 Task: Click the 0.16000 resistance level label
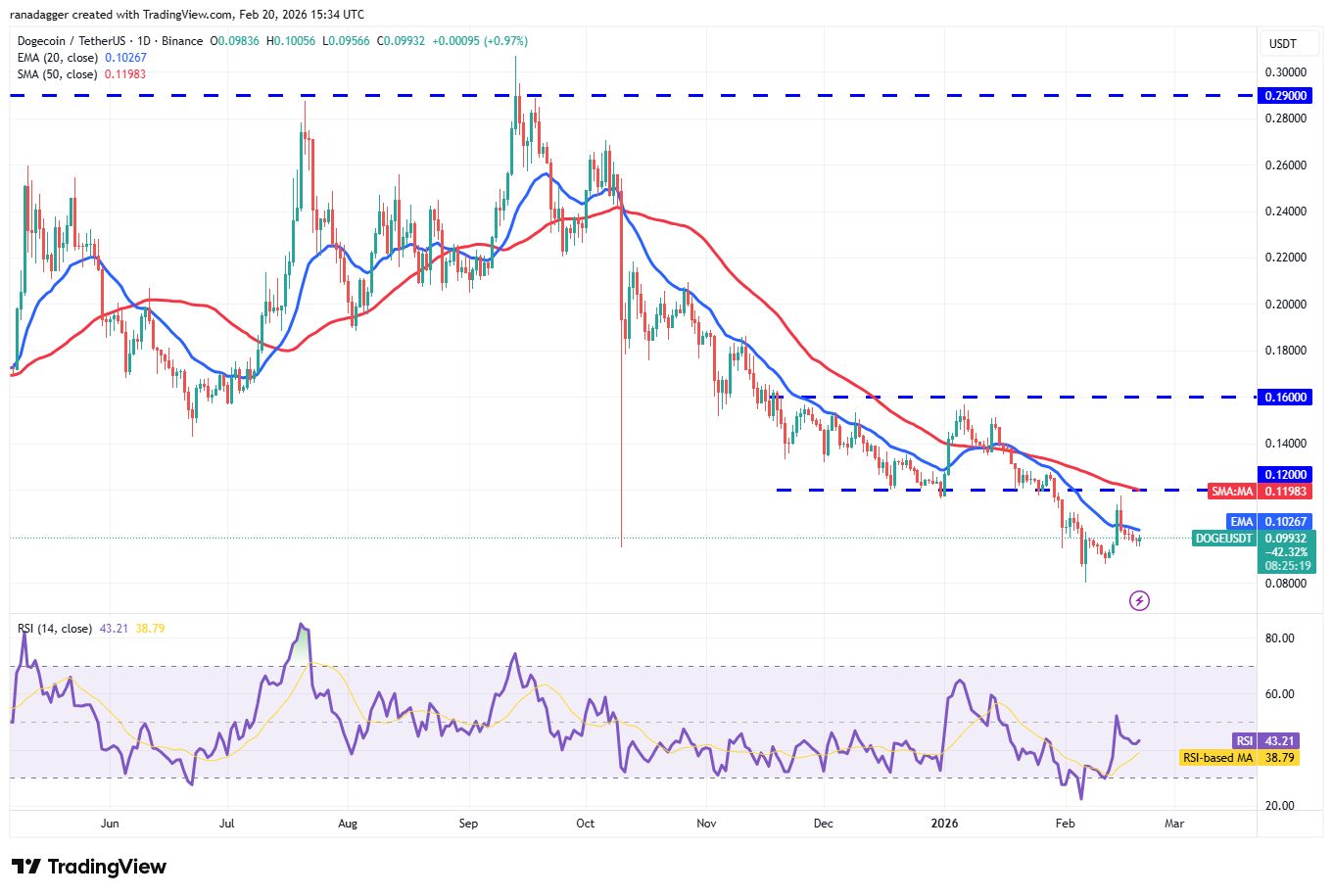[x=1285, y=398]
